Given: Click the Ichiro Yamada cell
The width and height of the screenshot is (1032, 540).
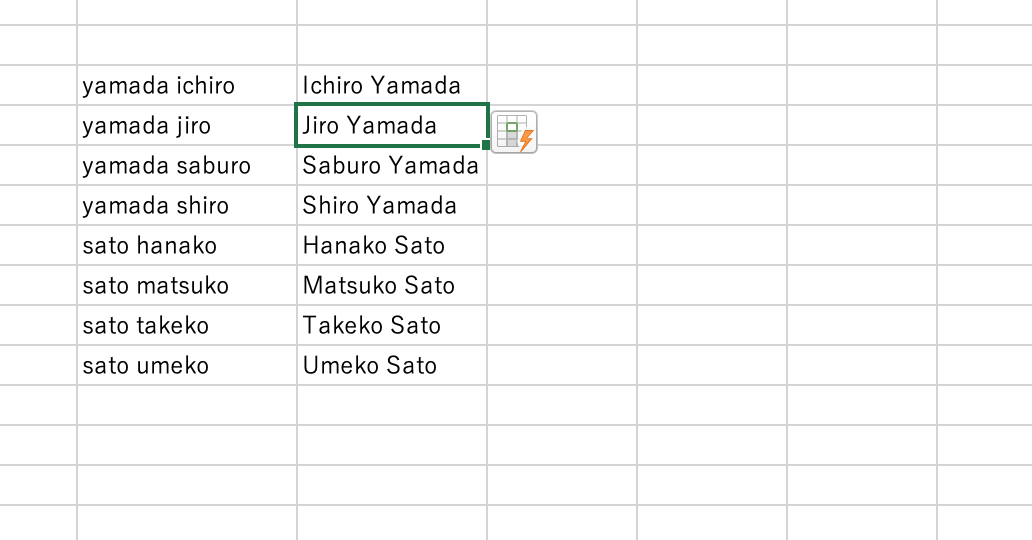Looking at the screenshot, I should pos(391,86).
